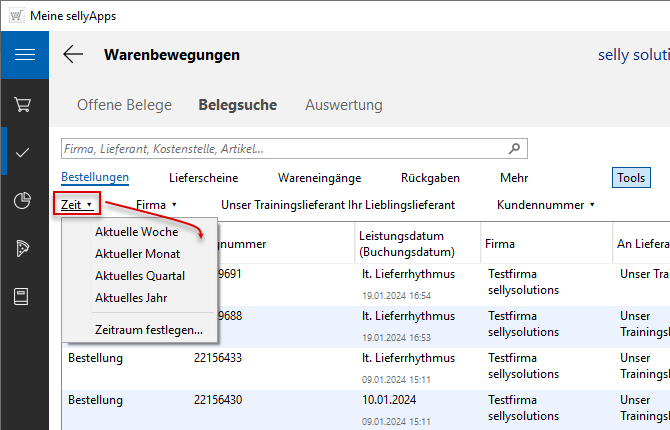This screenshot has width=670, height=430.
Task: Select Aktuelles Quartal time range
Action: click(x=139, y=276)
